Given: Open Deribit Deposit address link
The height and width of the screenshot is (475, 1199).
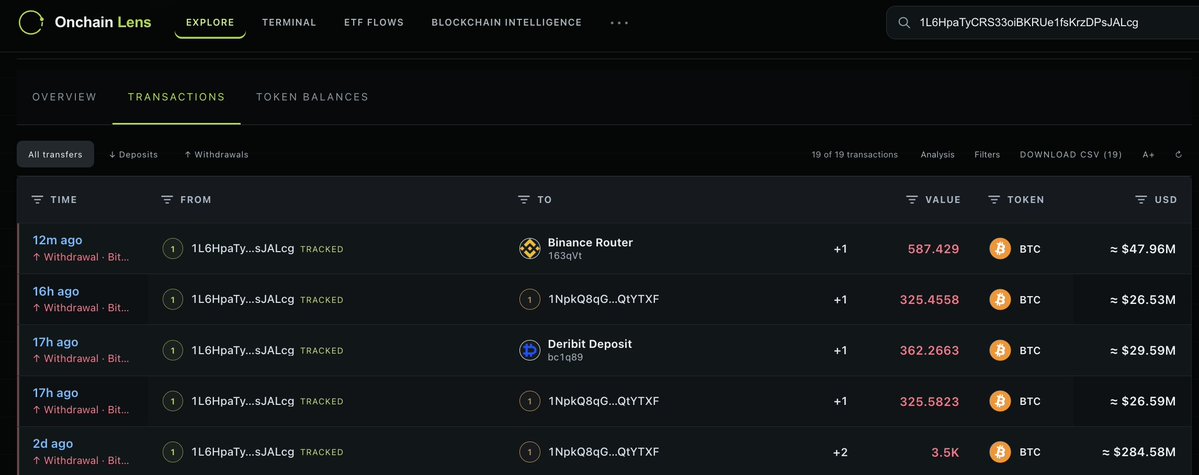Looking at the screenshot, I should (590, 344).
